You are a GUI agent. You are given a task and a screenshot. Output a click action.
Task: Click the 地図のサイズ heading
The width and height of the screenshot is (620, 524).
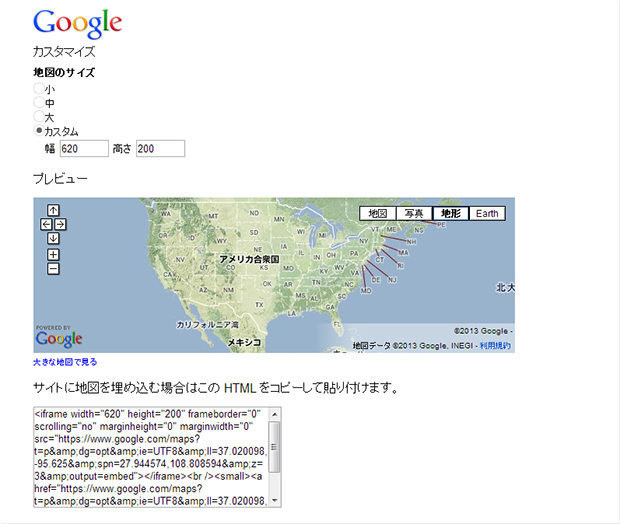click(x=64, y=73)
